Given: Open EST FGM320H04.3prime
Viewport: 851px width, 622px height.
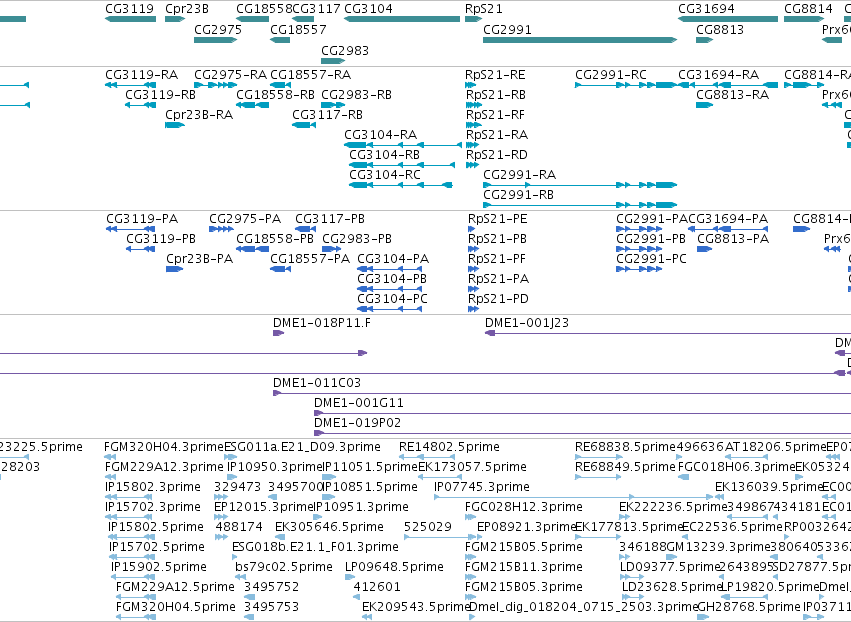Looking at the screenshot, I should [x=163, y=447].
